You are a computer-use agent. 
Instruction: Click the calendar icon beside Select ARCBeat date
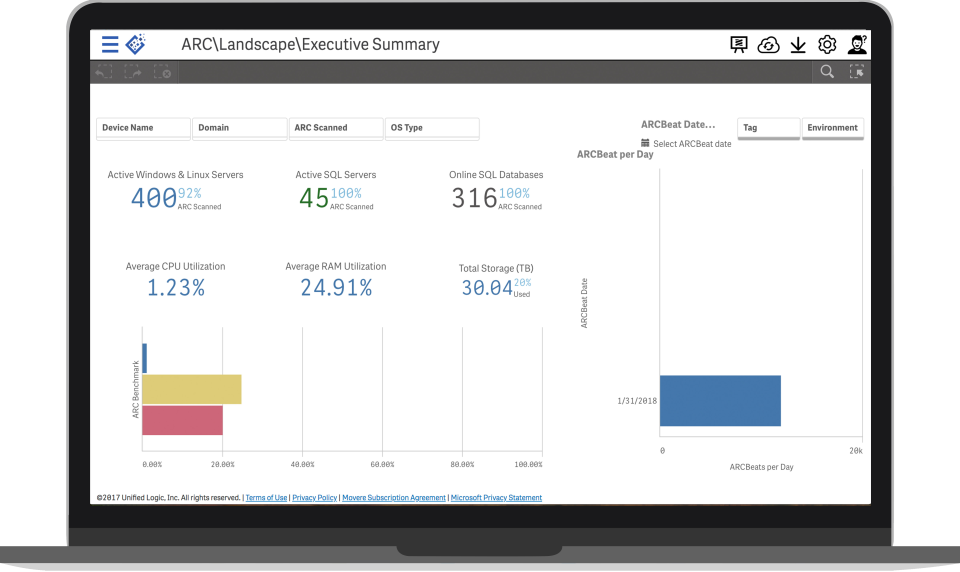[x=645, y=143]
